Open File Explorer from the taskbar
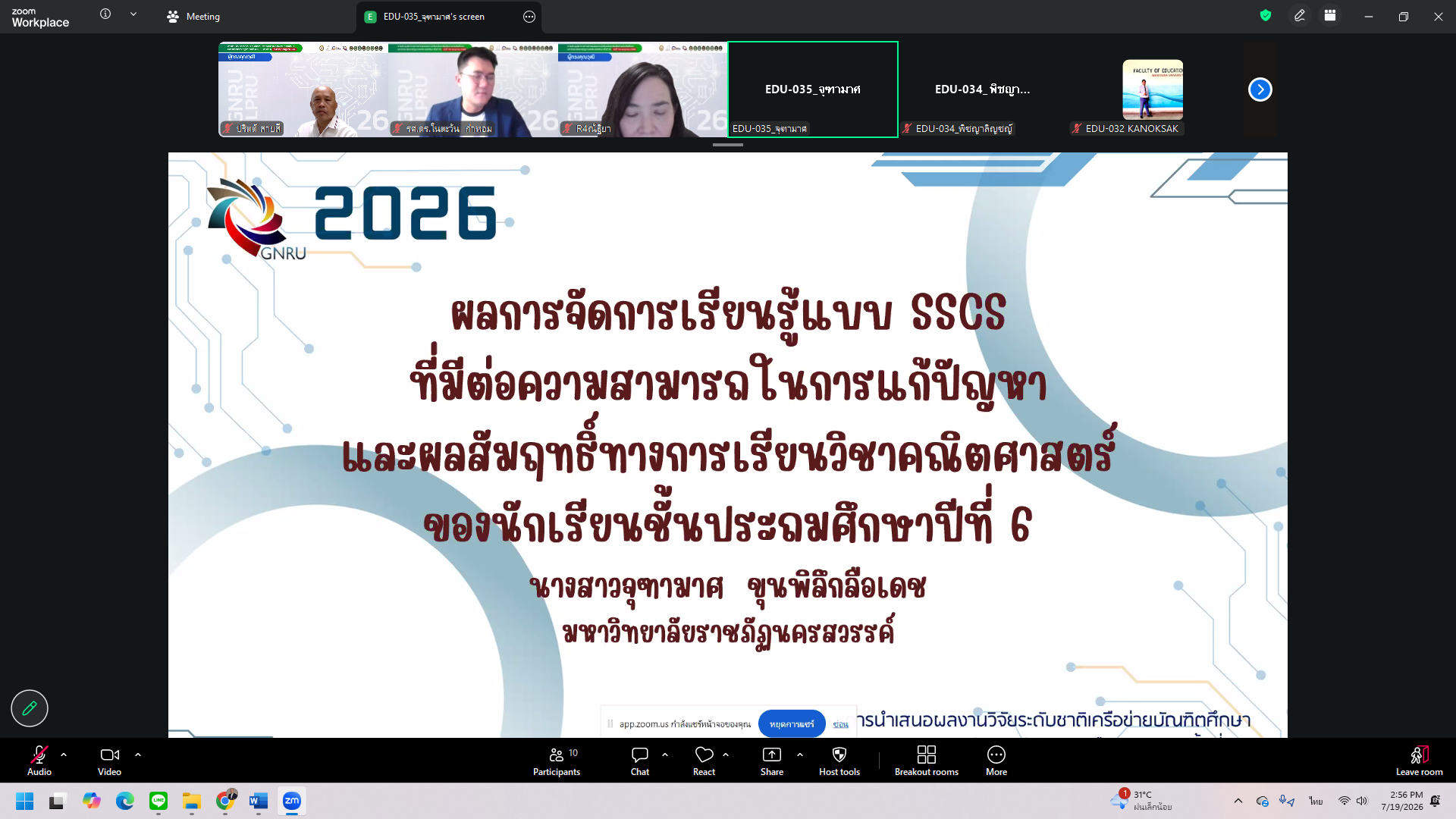Image resolution: width=1456 pixels, height=819 pixels. click(x=191, y=801)
